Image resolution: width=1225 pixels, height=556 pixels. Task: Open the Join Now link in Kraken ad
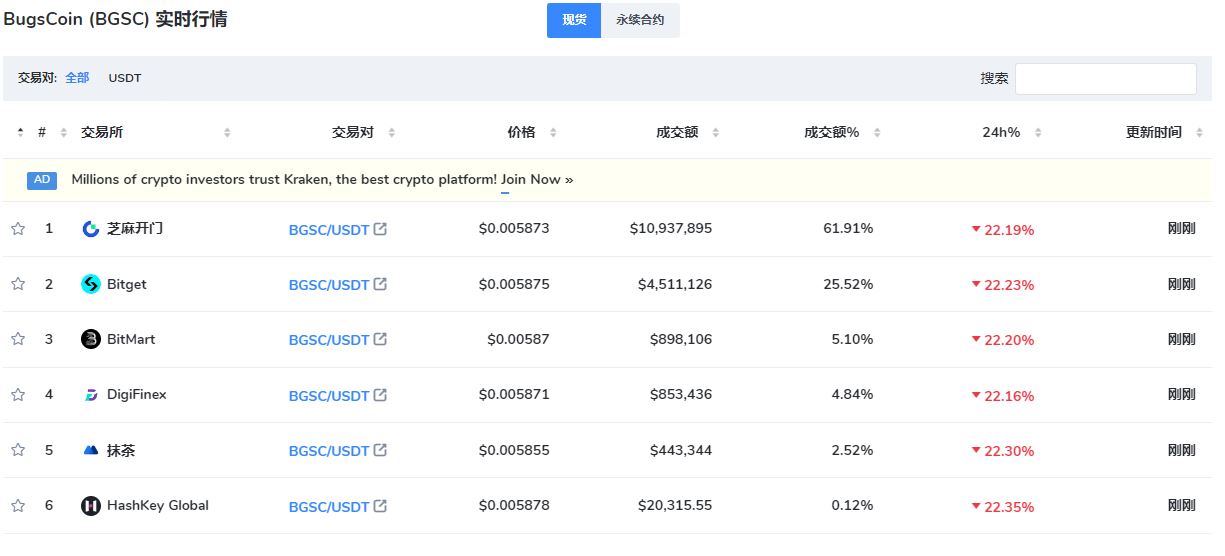(537, 180)
